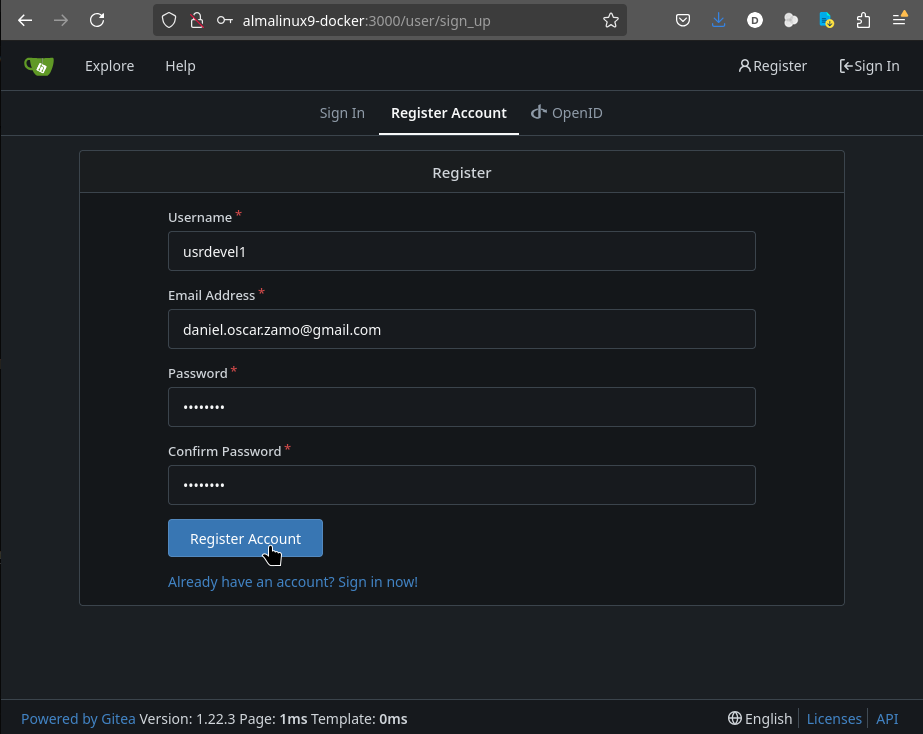Open Firefox downloads panel

point(718,20)
